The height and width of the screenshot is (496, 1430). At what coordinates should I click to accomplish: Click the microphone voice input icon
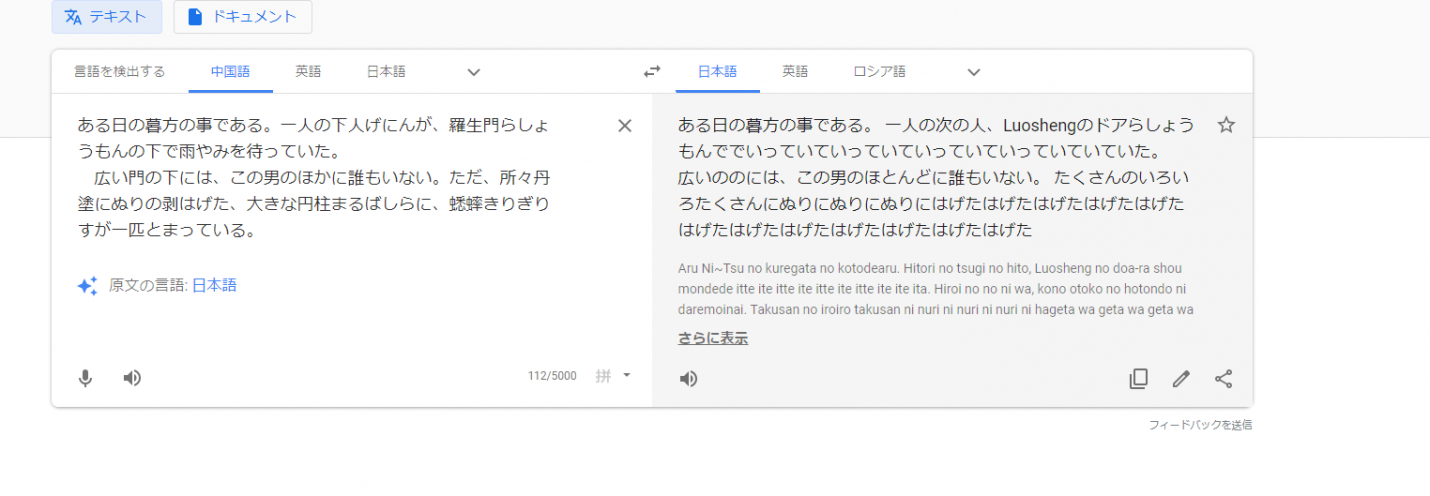tap(86, 378)
